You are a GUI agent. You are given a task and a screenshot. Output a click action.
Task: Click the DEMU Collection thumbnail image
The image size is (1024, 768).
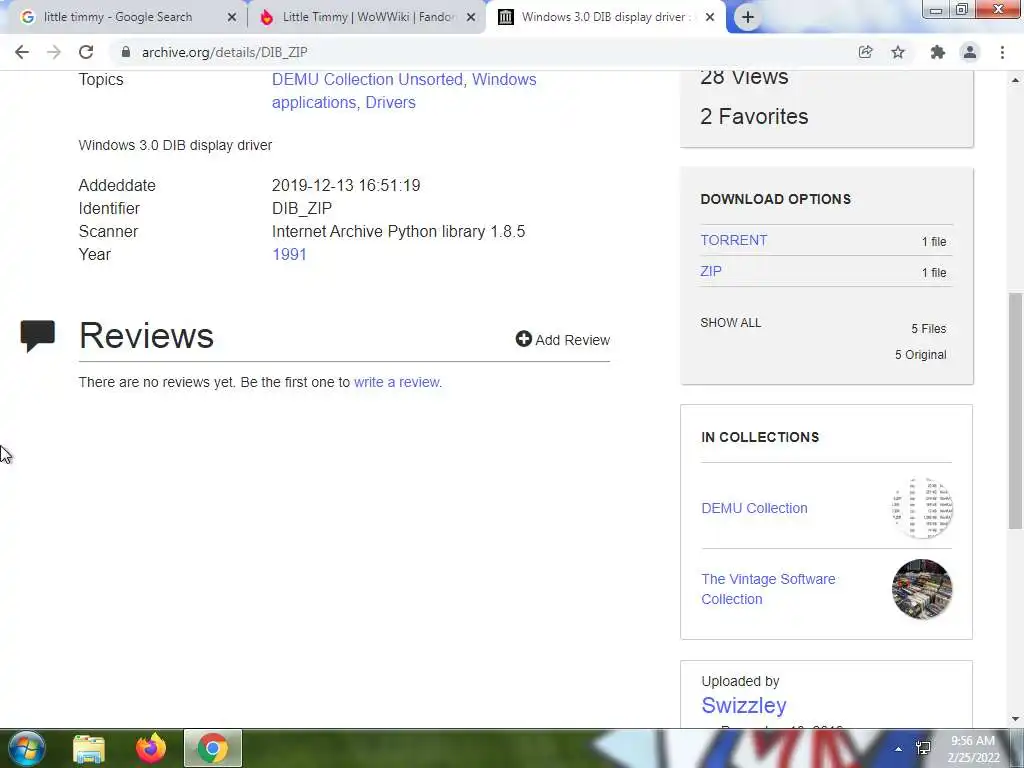921,508
